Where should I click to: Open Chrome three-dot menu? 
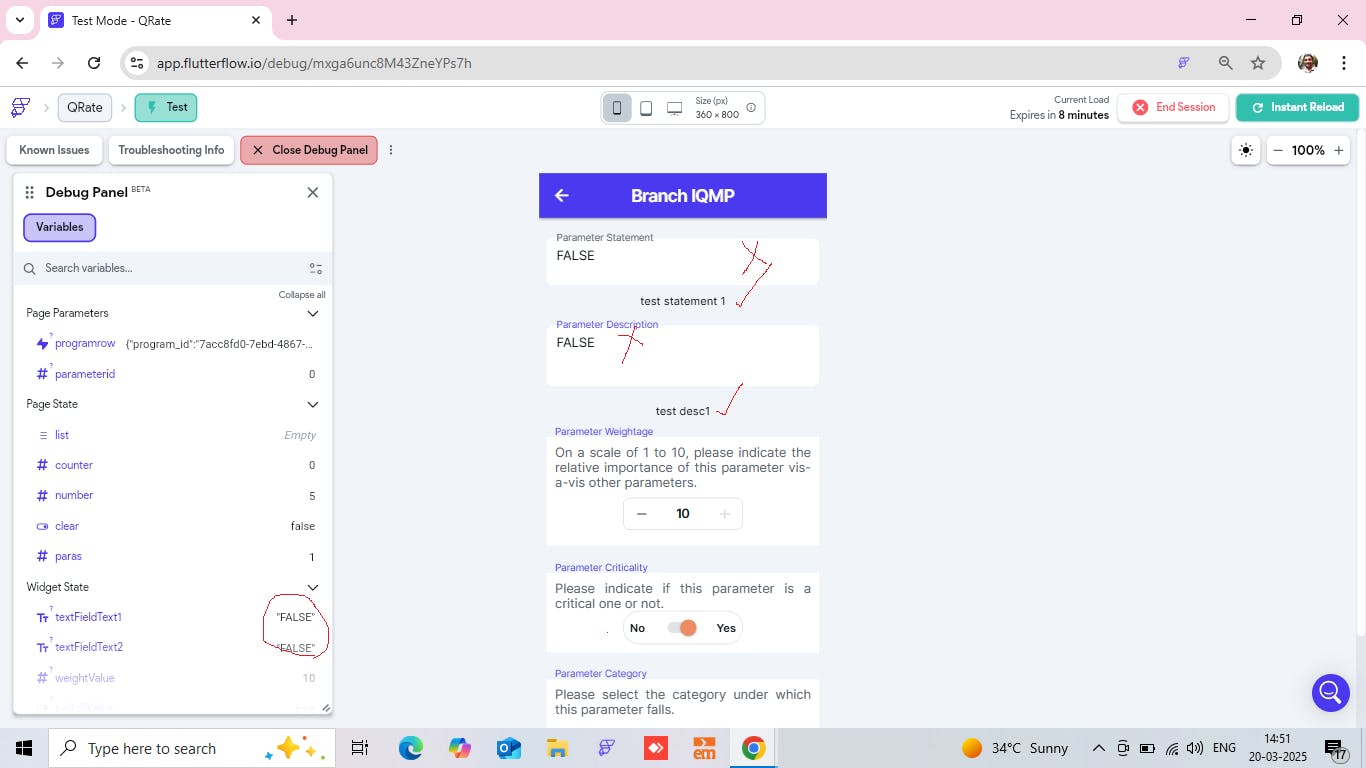pos(1345,63)
